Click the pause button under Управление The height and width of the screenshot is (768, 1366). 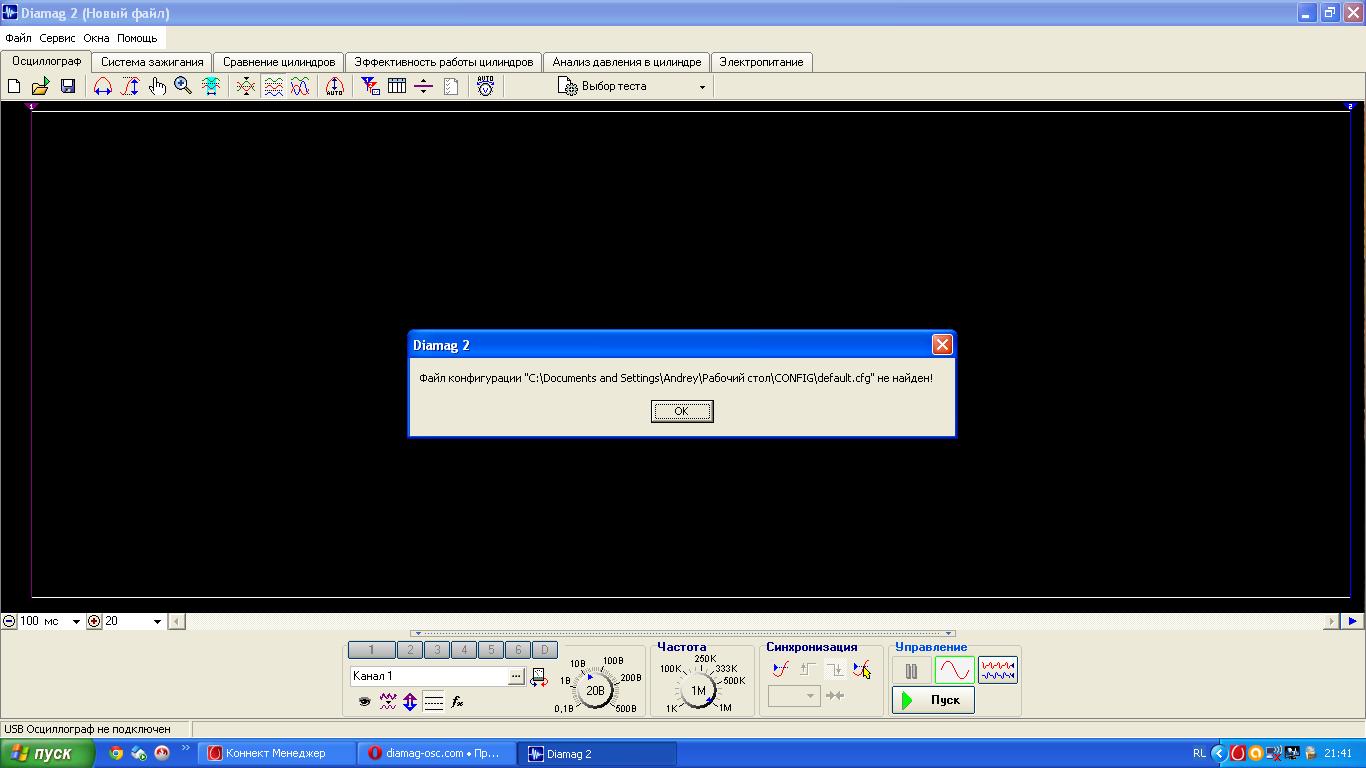click(911, 671)
